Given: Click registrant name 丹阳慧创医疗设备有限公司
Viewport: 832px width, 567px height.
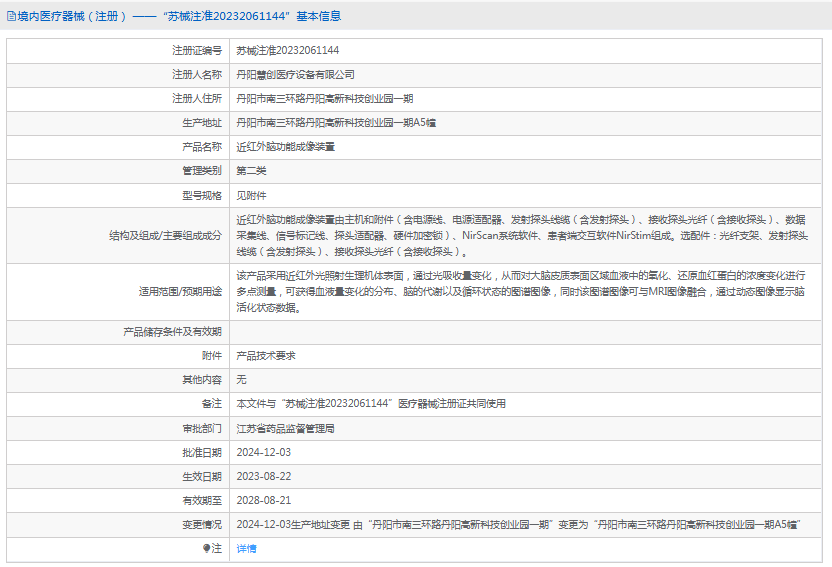Looking at the screenshot, I should click(296, 75).
